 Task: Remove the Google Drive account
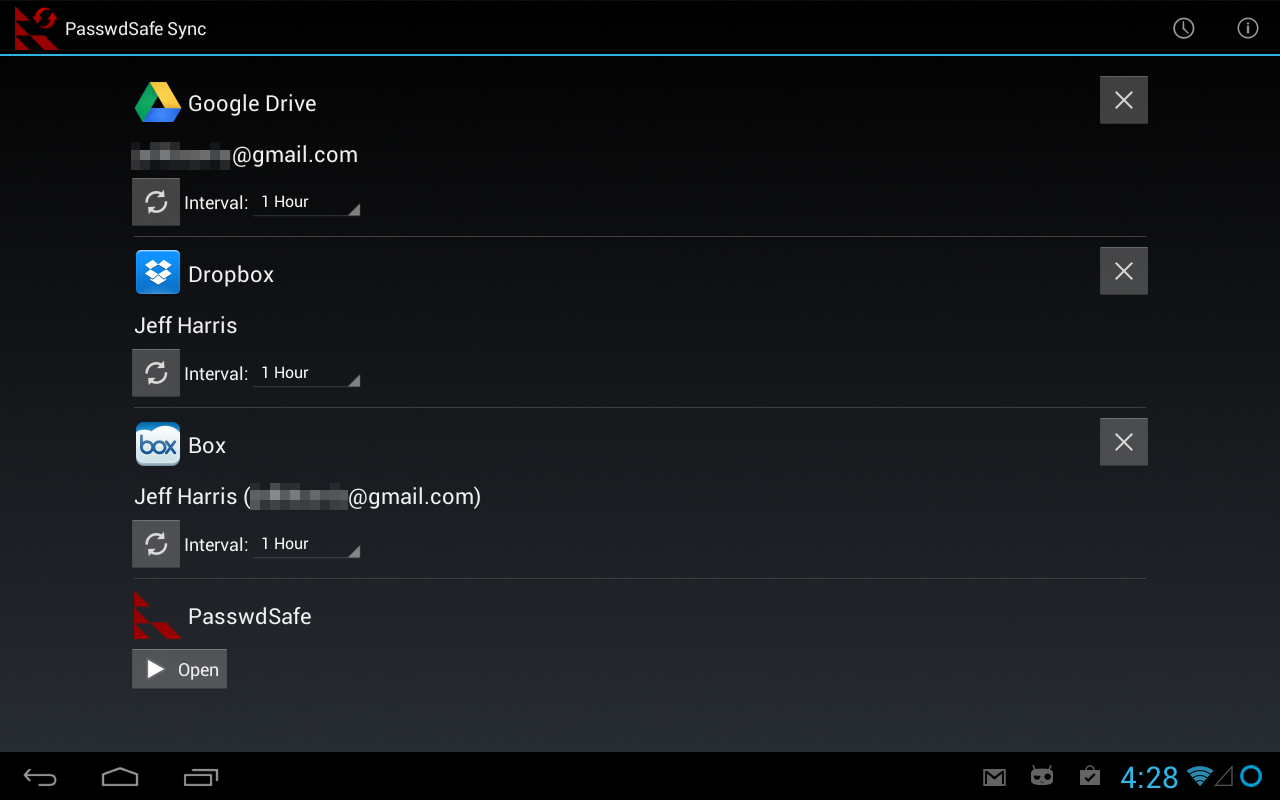(1124, 100)
